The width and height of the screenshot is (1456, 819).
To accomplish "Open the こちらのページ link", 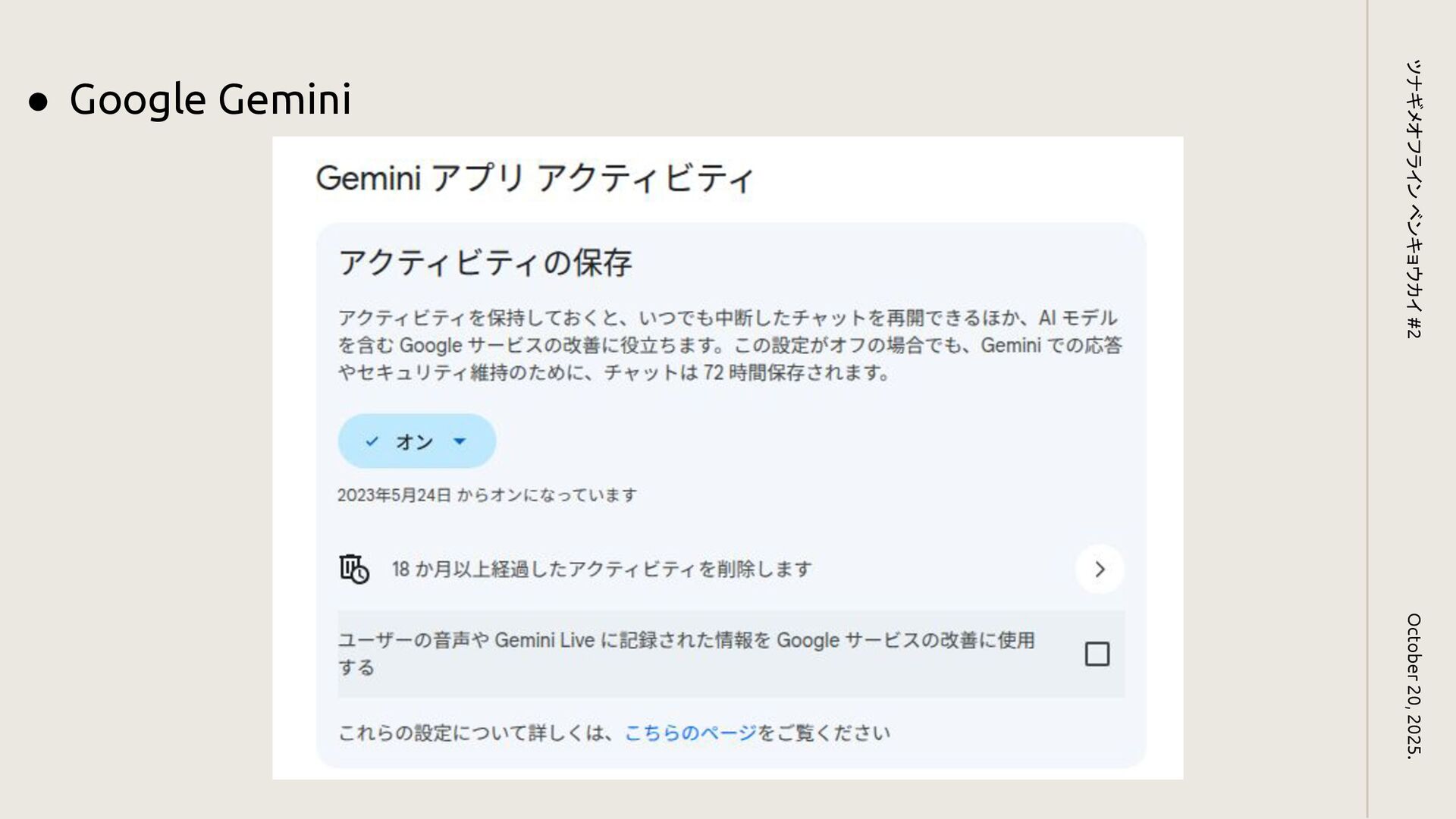I will [x=690, y=733].
